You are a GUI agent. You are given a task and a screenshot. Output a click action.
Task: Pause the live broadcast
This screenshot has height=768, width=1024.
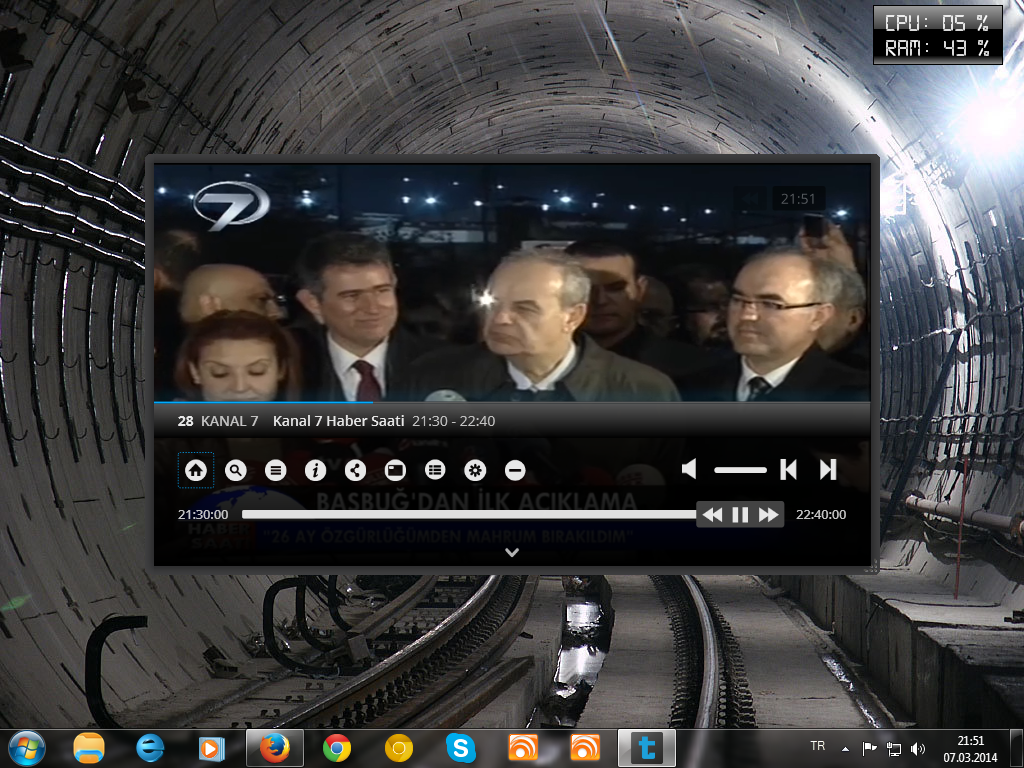click(x=740, y=514)
